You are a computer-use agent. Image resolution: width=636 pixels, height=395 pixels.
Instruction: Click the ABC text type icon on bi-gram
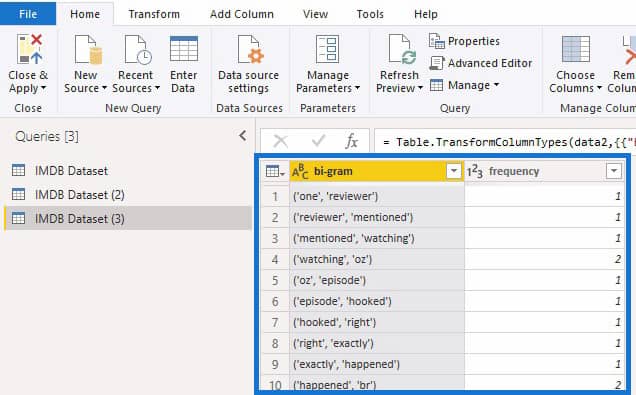pyautogui.click(x=300, y=172)
